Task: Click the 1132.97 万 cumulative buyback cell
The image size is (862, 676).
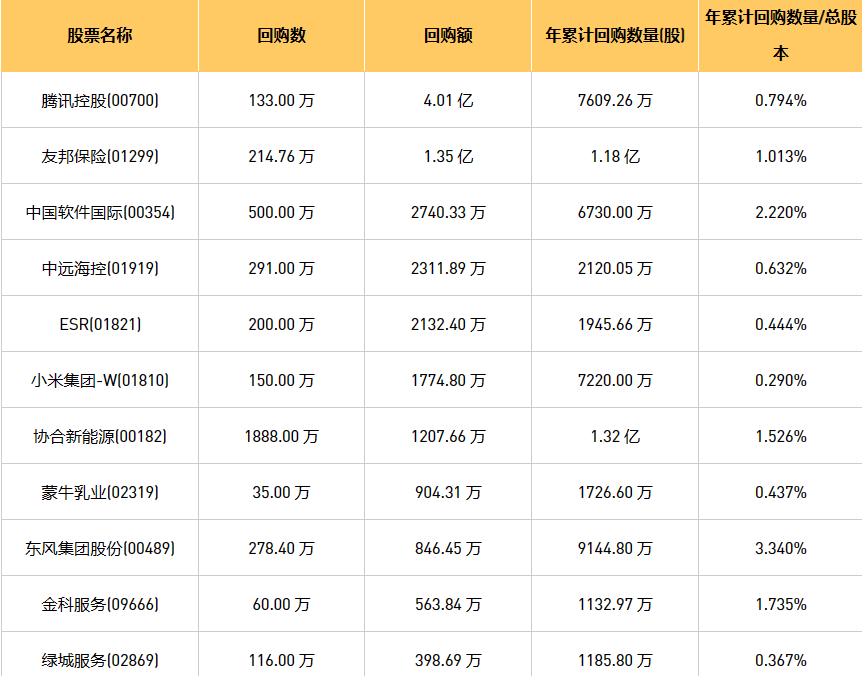Action: click(615, 605)
